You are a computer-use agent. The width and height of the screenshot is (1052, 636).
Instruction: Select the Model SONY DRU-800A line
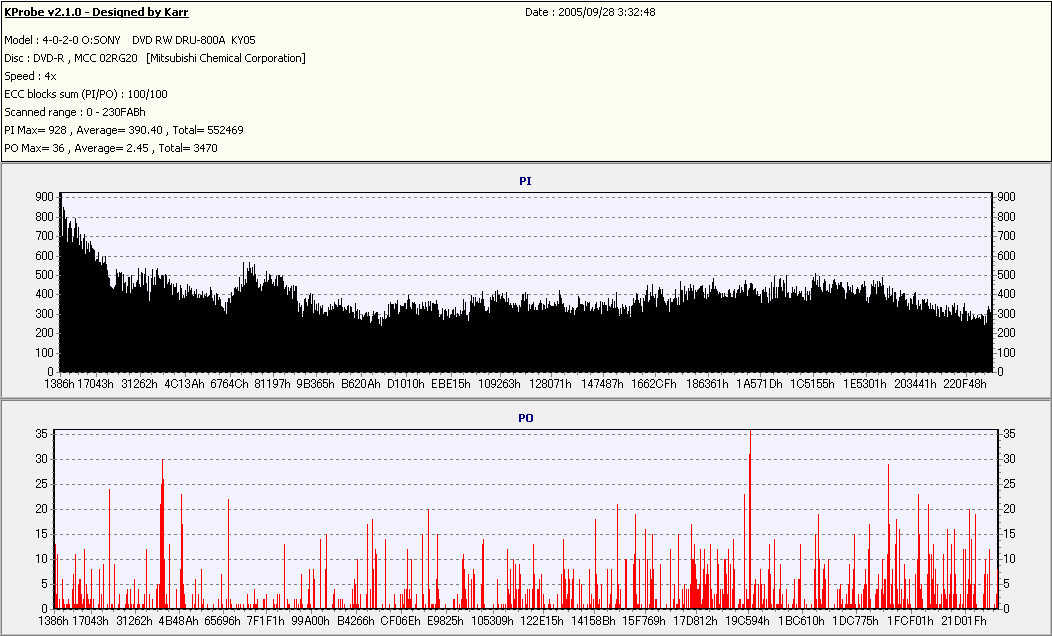[130, 40]
